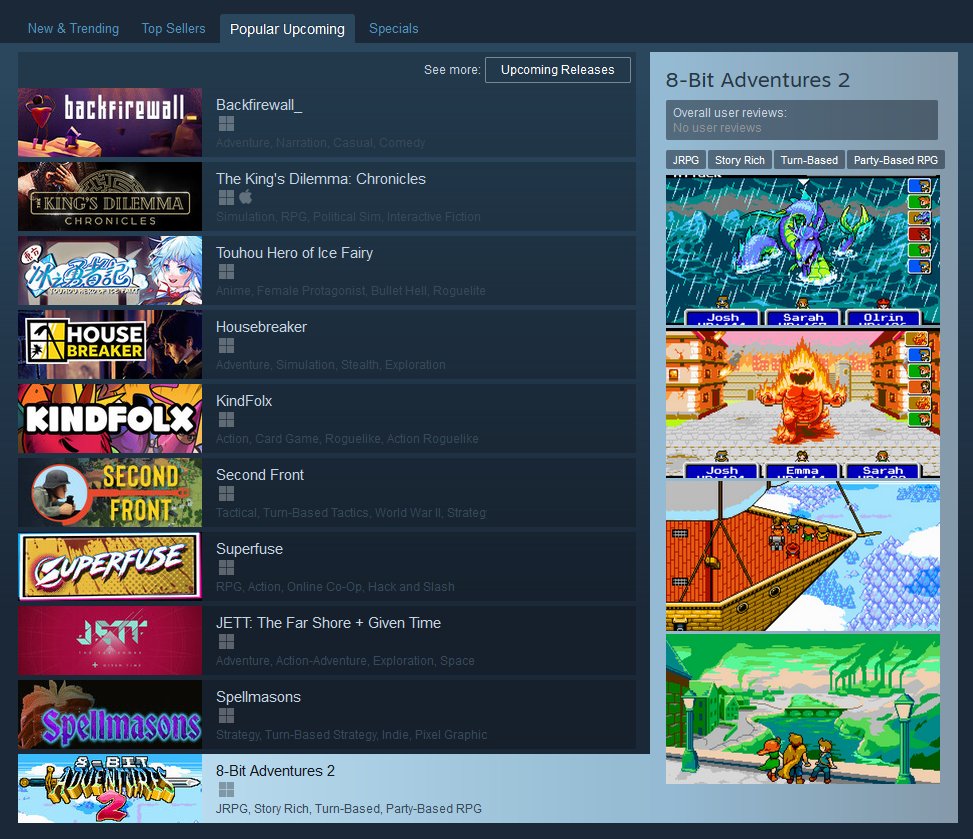Click Windows icon under The King's Dilemma: Chronicles

pos(226,198)
